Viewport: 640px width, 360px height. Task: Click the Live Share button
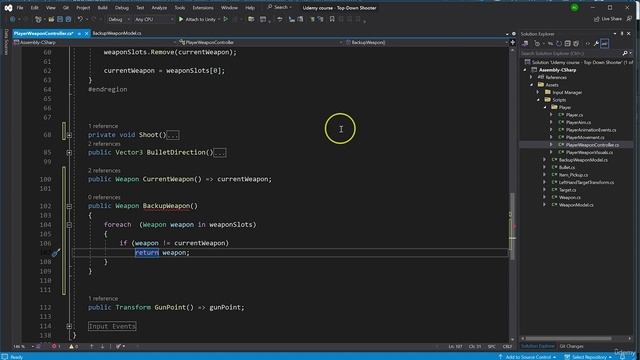coord(608,19)
